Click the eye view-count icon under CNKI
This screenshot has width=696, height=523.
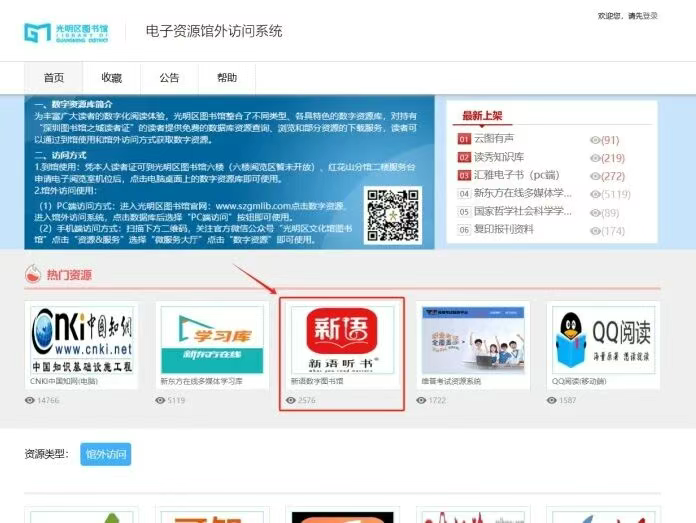(x=30, y=400)
